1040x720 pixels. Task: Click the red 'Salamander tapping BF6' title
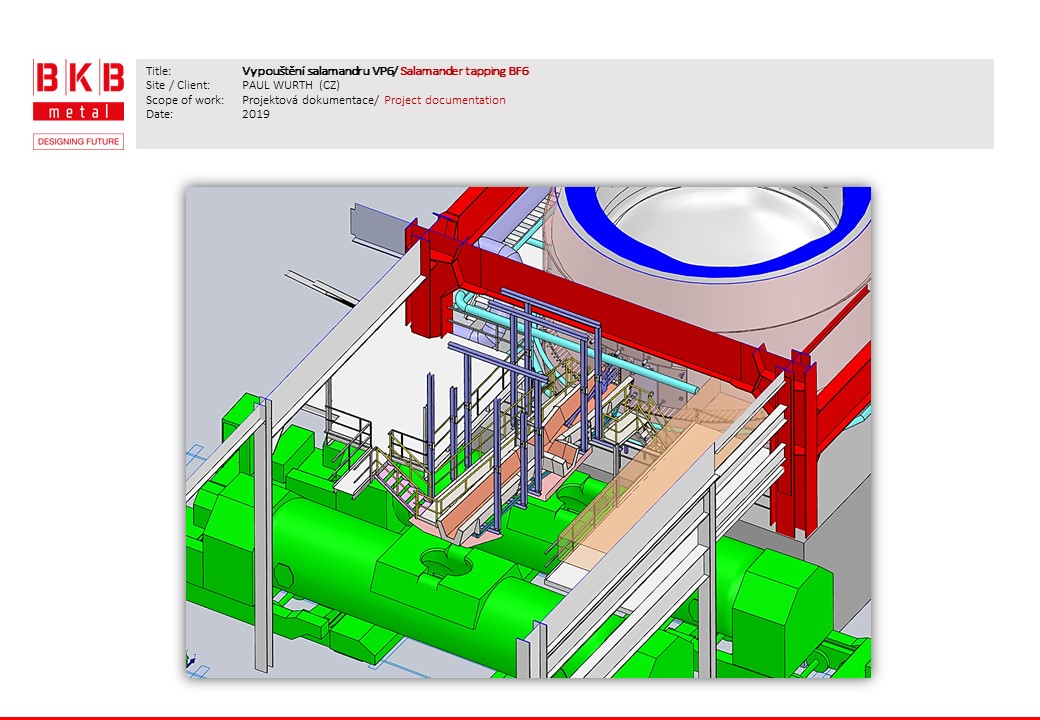tap(464, 71)
